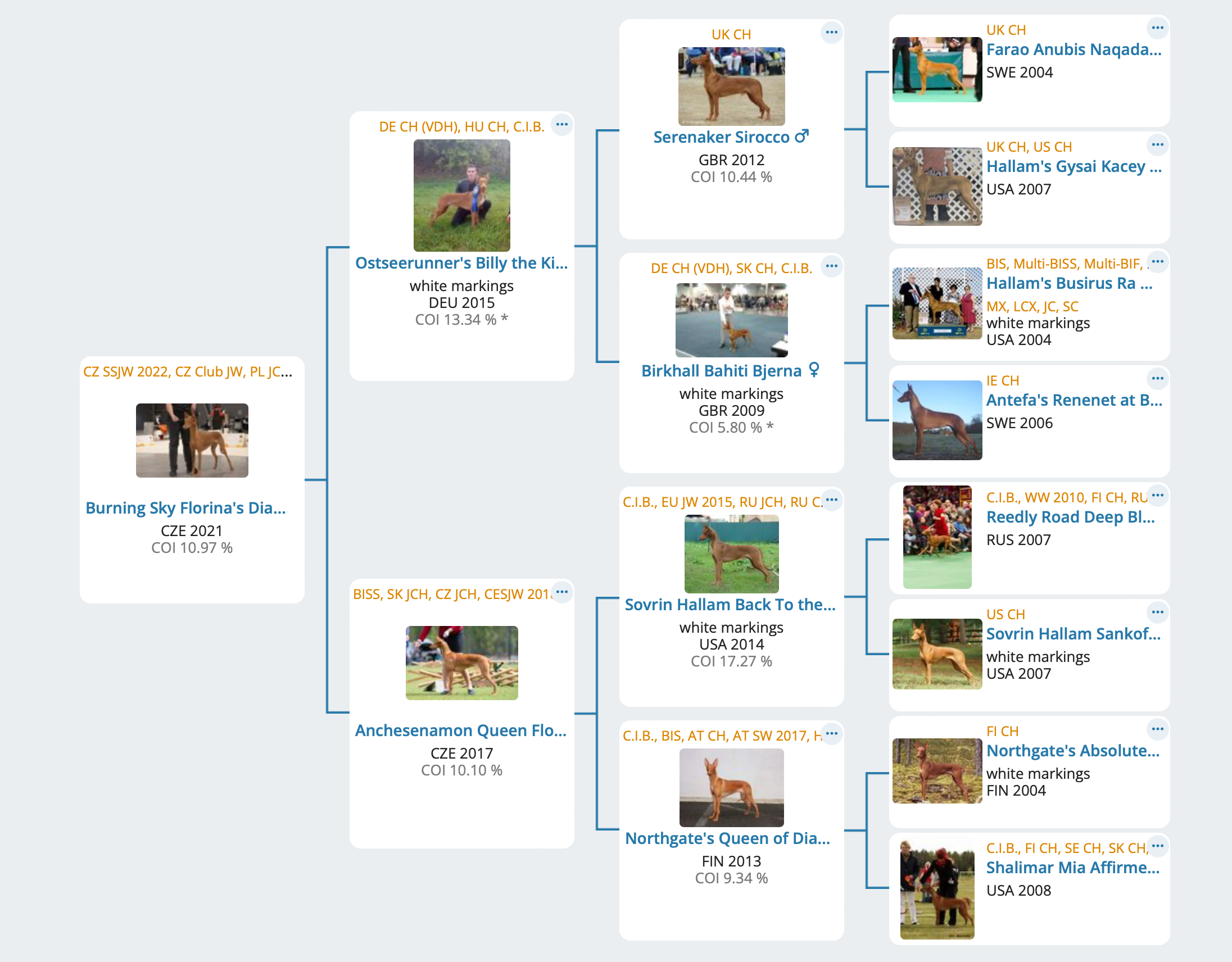This screenshot has width=1232, height=962.
Task: Click Ostseerunner's Billy dog photo thumbnail
Action: click(461, 195)
